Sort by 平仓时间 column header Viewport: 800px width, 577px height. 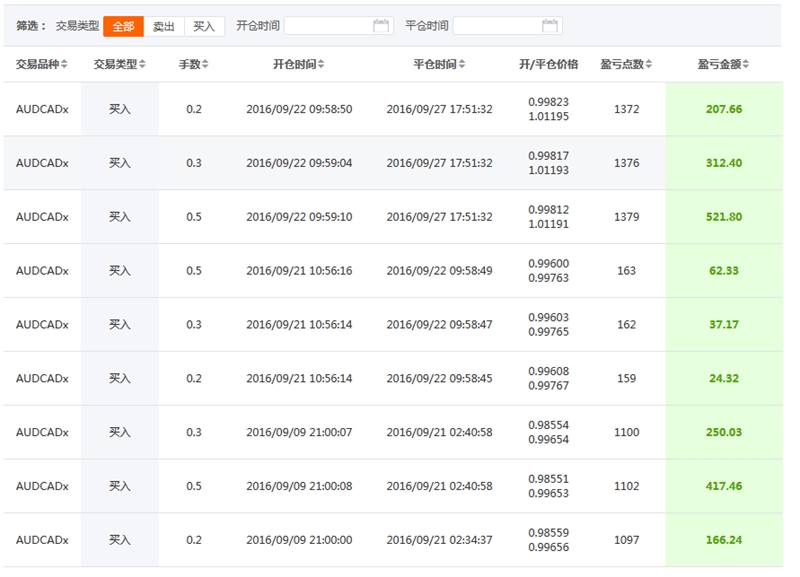[439, 64]
